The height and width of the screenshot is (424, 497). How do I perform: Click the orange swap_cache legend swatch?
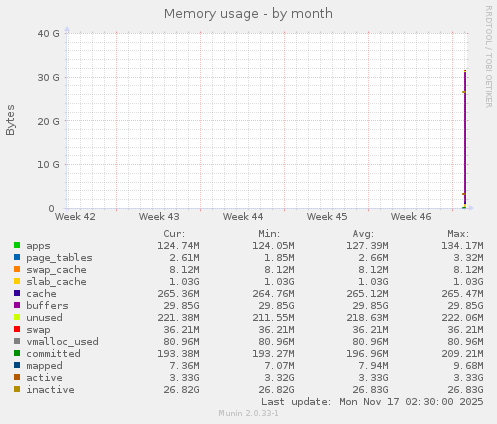click(17, 269)
